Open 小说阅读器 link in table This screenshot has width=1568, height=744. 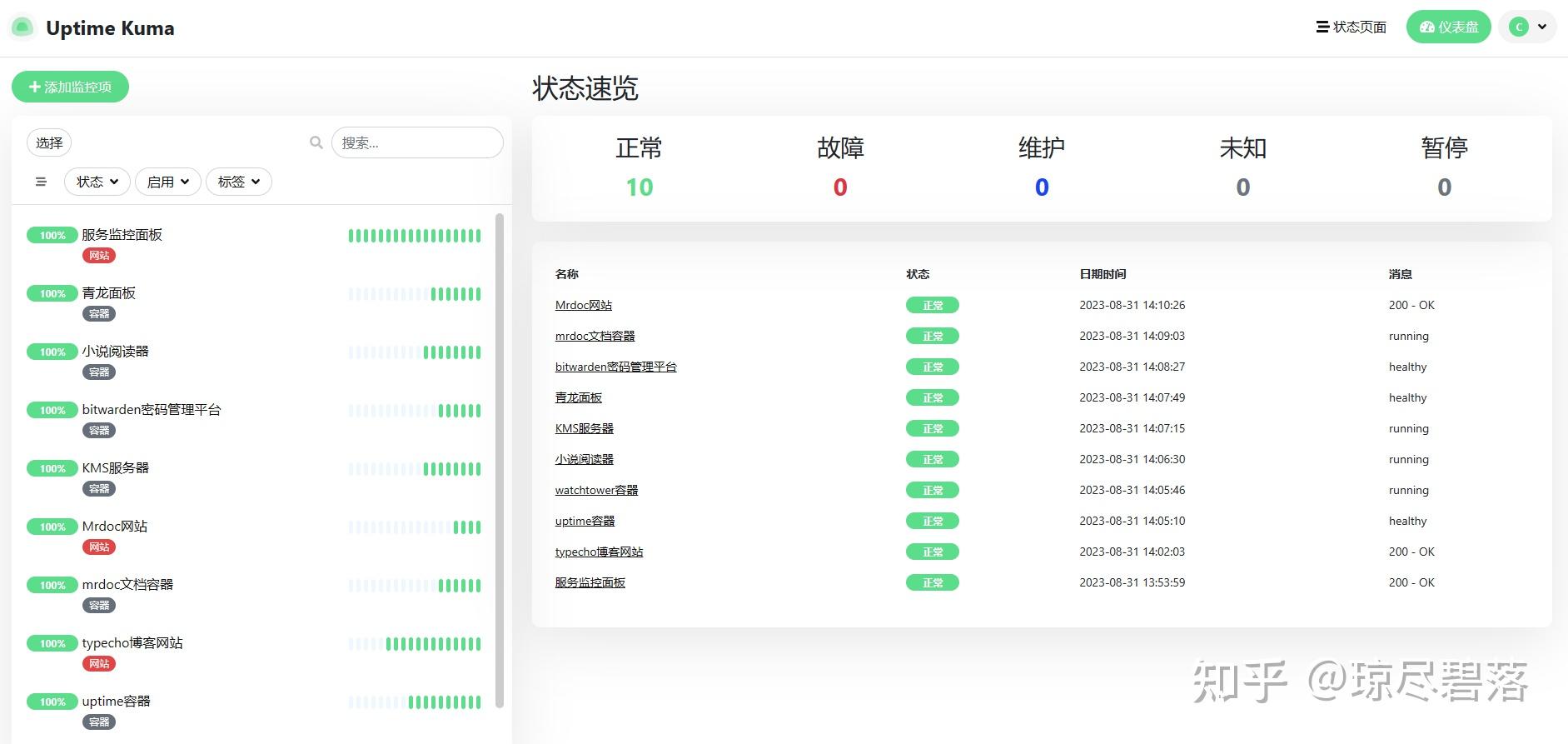585,459
